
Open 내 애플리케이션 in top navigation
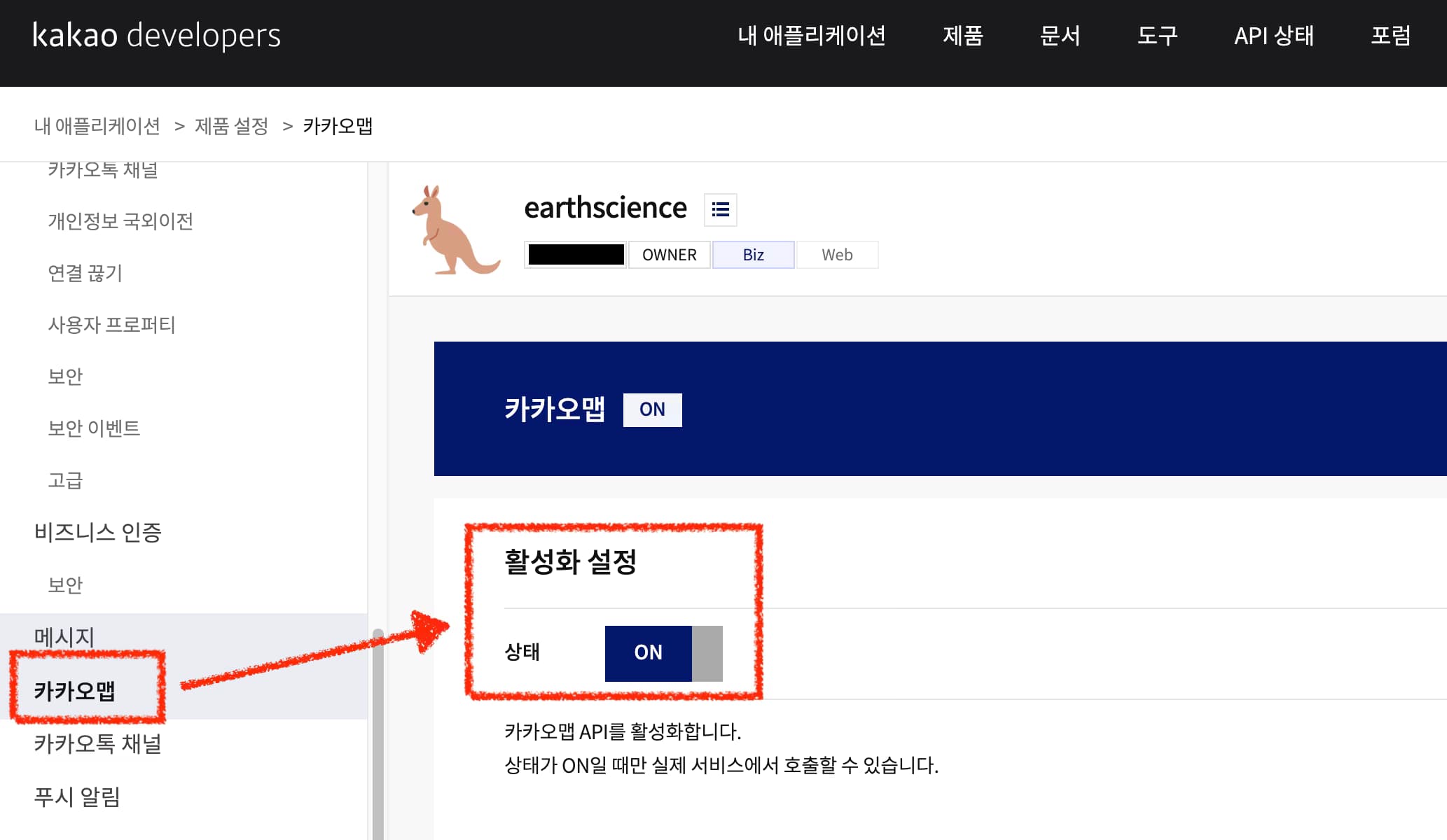[811, 36]
